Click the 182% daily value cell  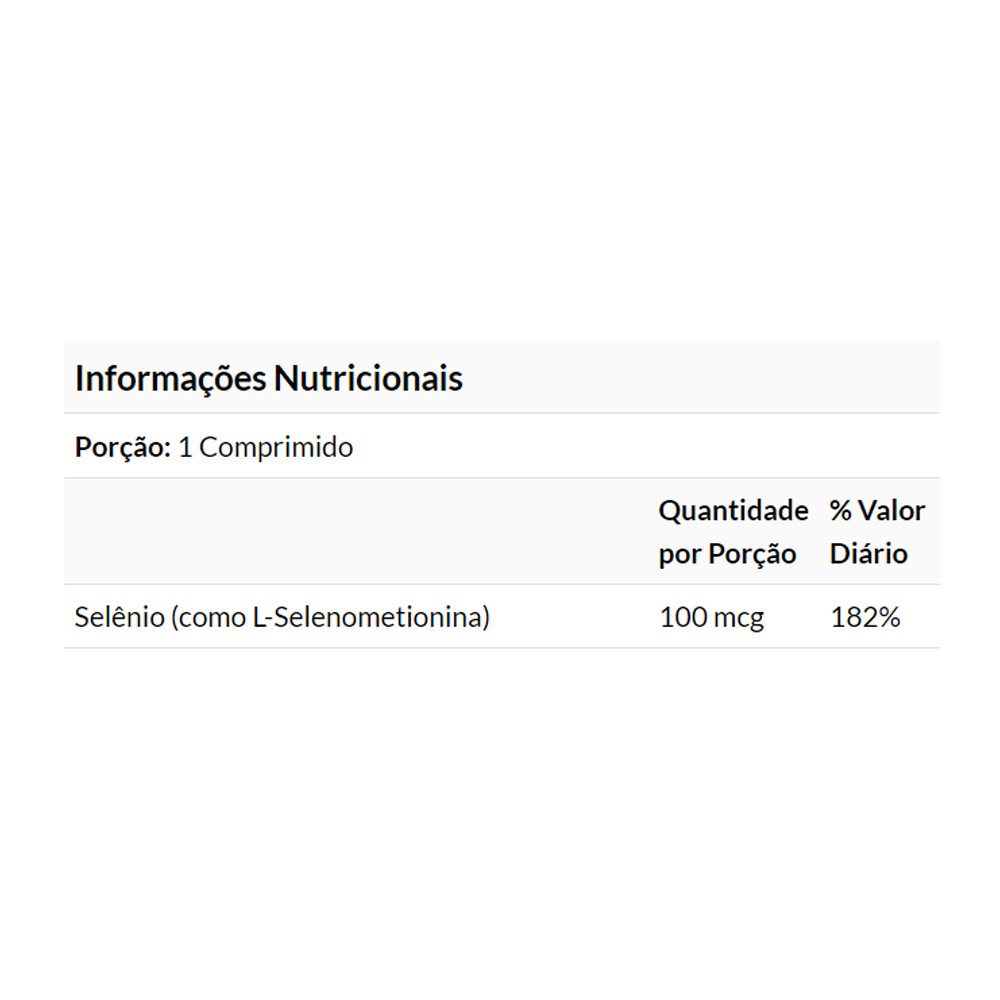pyautogui.click(x=865, y=617)
